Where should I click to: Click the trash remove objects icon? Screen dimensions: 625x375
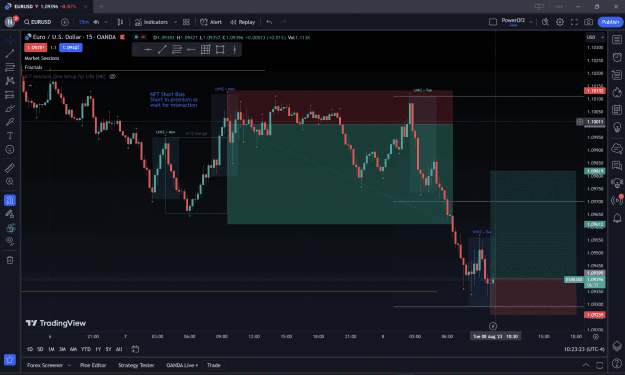[10, 260]
